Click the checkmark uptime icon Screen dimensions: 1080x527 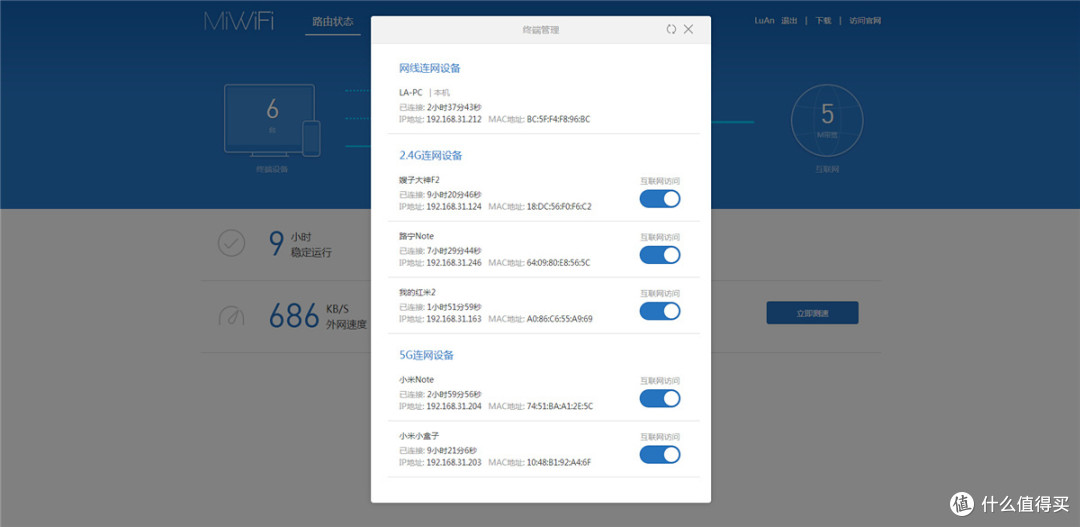pyautogui.click(x=231, y=243)
